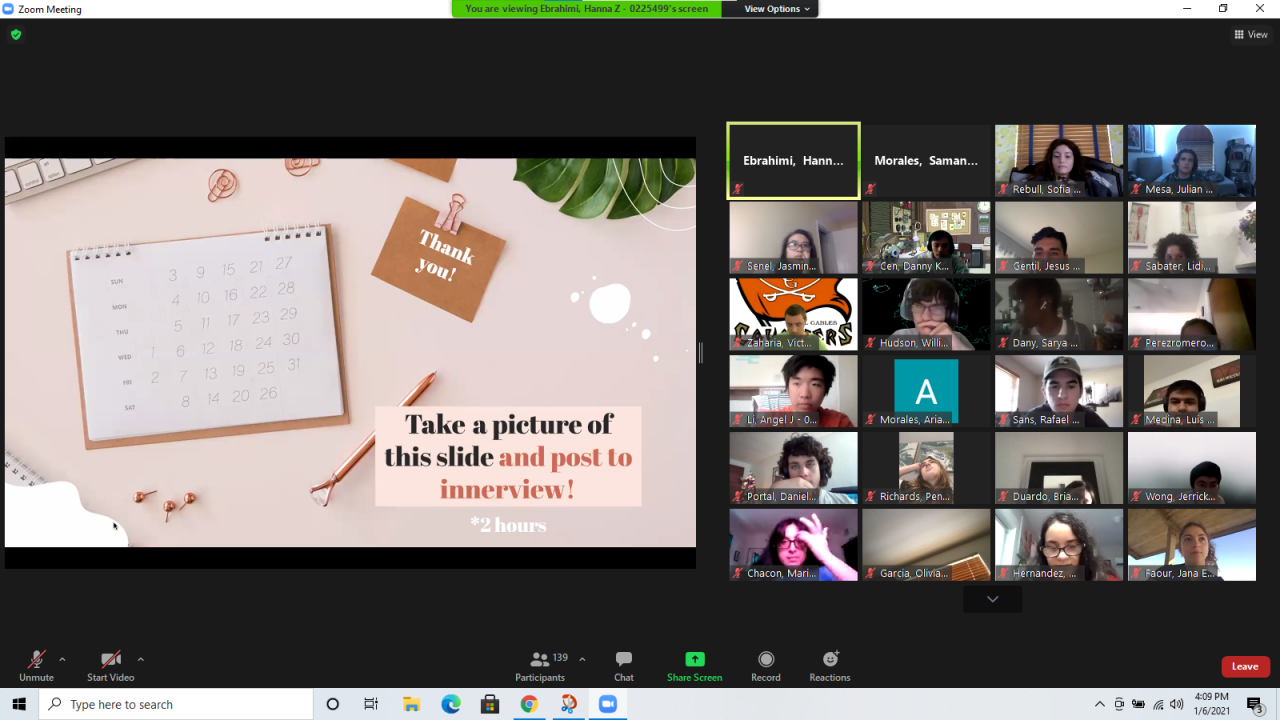
Task: Select the Portal, Daniel video tile
Action: 793,468
